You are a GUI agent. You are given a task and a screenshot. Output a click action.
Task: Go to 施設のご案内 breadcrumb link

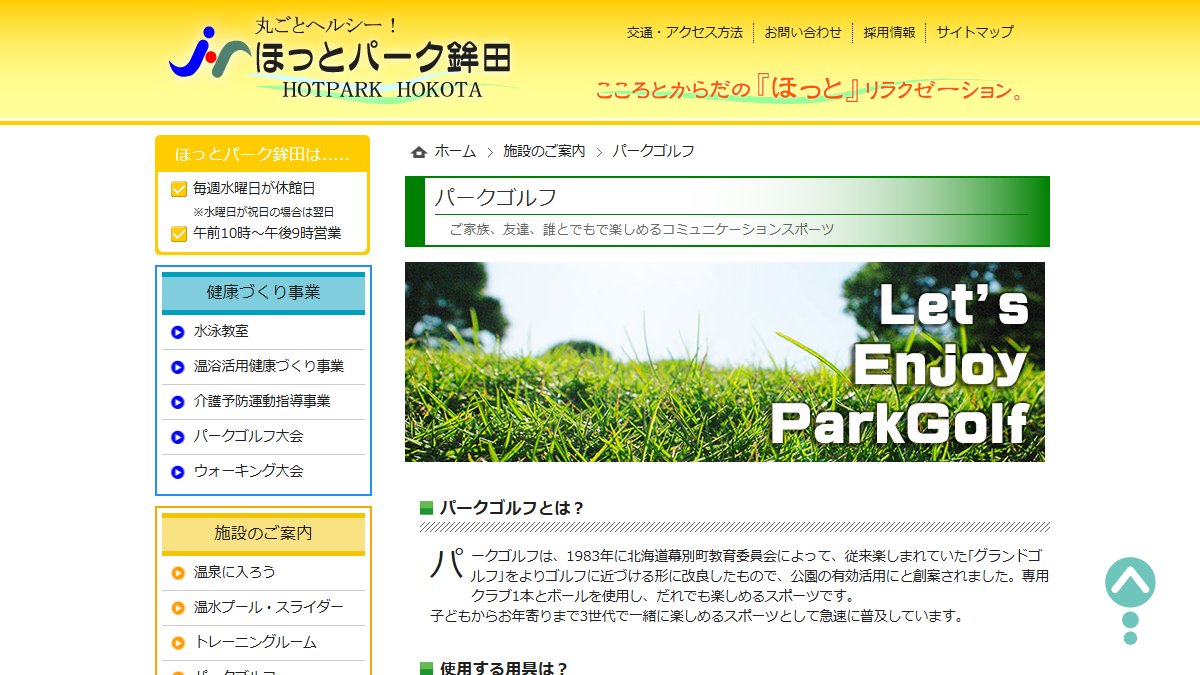pos(544,151)
